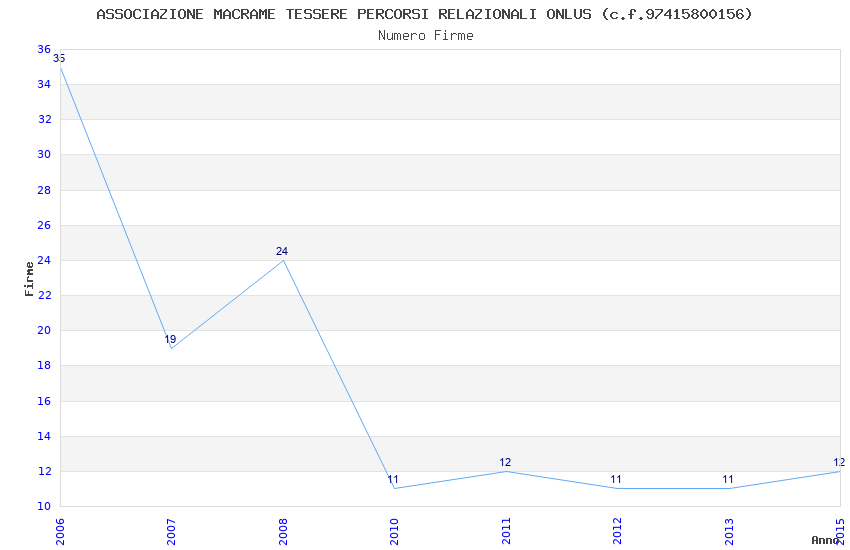Click the 10 y-axis tick label

44,506
